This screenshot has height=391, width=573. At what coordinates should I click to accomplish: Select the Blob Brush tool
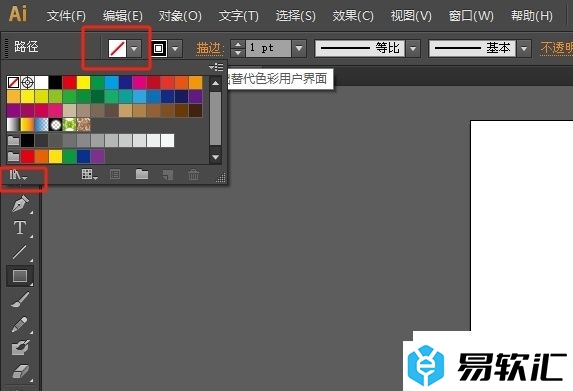pyautogui.click(x=20, y=348)
